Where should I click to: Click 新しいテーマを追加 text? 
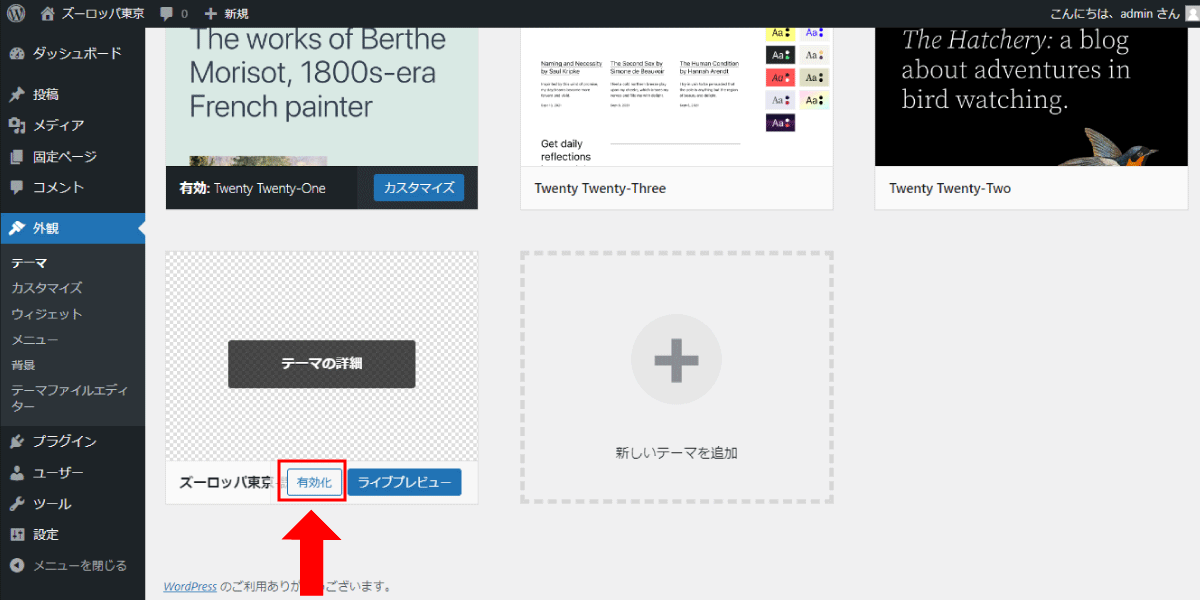(x=676, y=453)
